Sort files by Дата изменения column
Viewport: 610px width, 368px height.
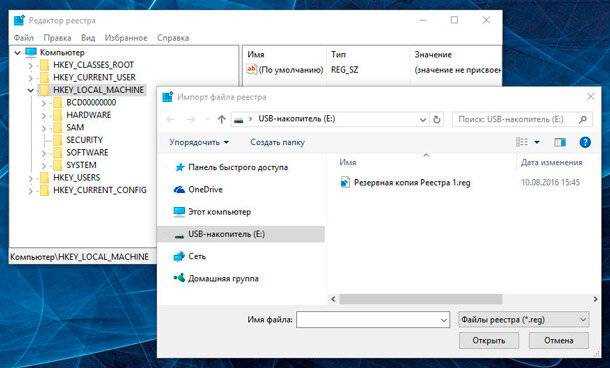pyautogui.click(x=552, y=163)
